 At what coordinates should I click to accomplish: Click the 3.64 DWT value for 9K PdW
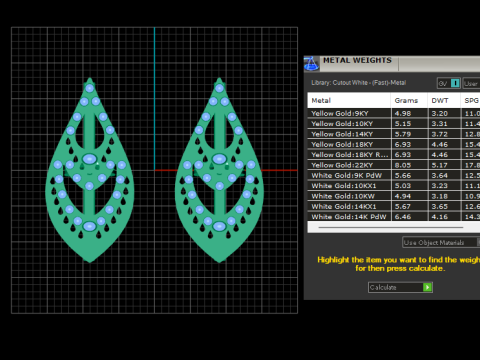point(439,175)
